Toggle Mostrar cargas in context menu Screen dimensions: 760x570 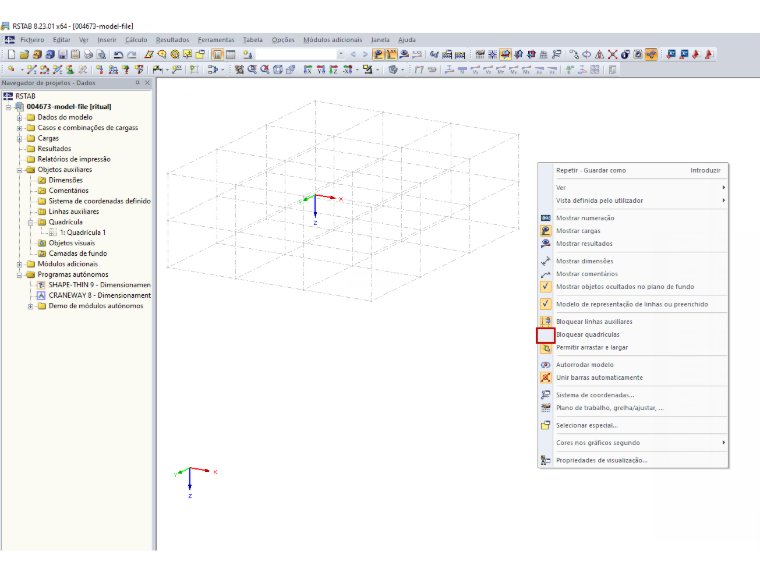[x=546, y=231]
